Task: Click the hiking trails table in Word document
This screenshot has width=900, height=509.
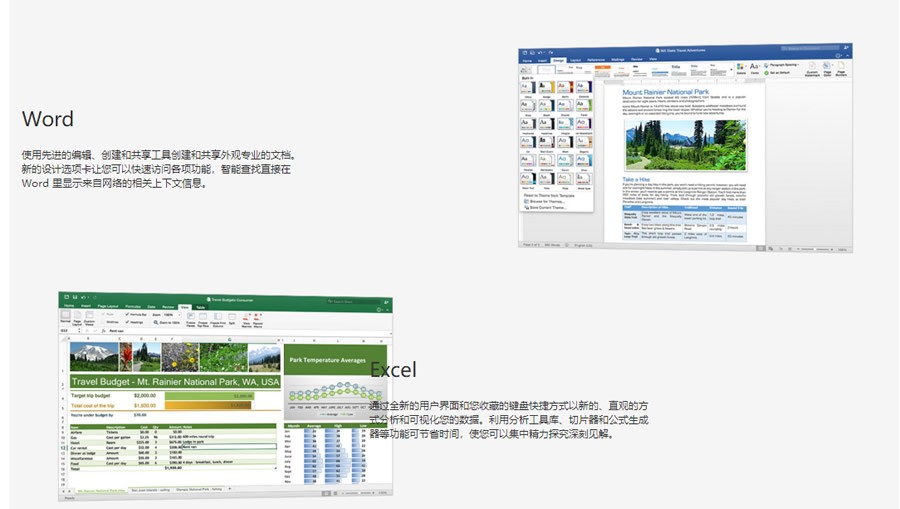Action: [684, 223]
